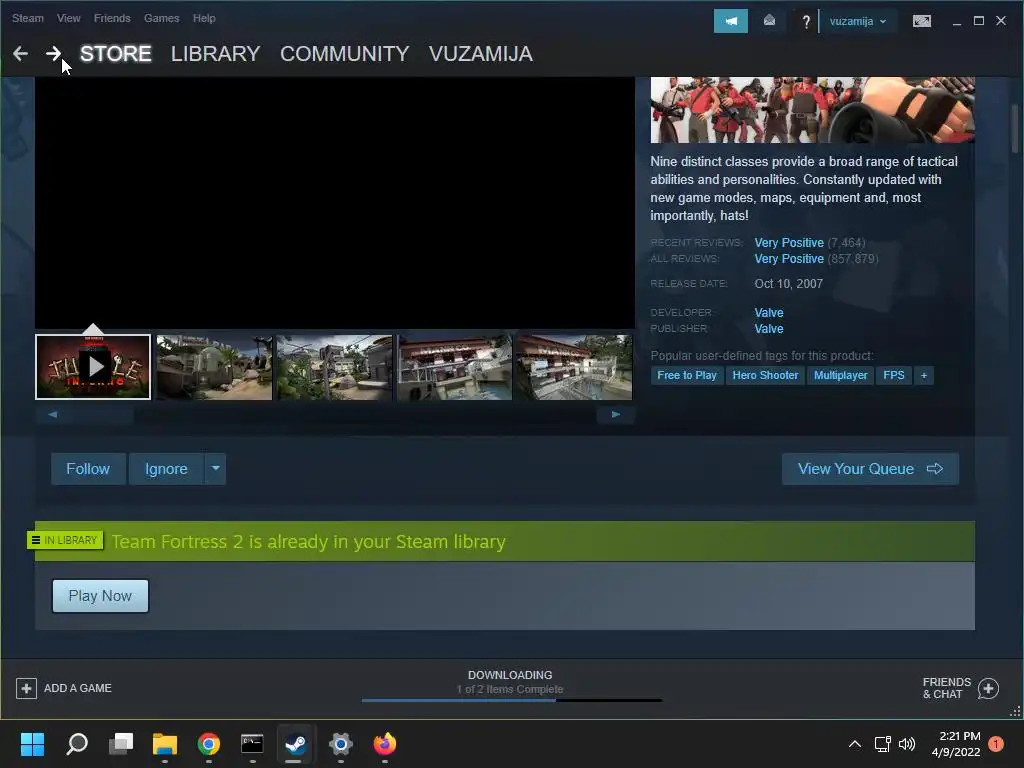Select the fourth screenshot thumbnail
The width and height of the screenshot is (1024, 768).
tap(455, 367)
